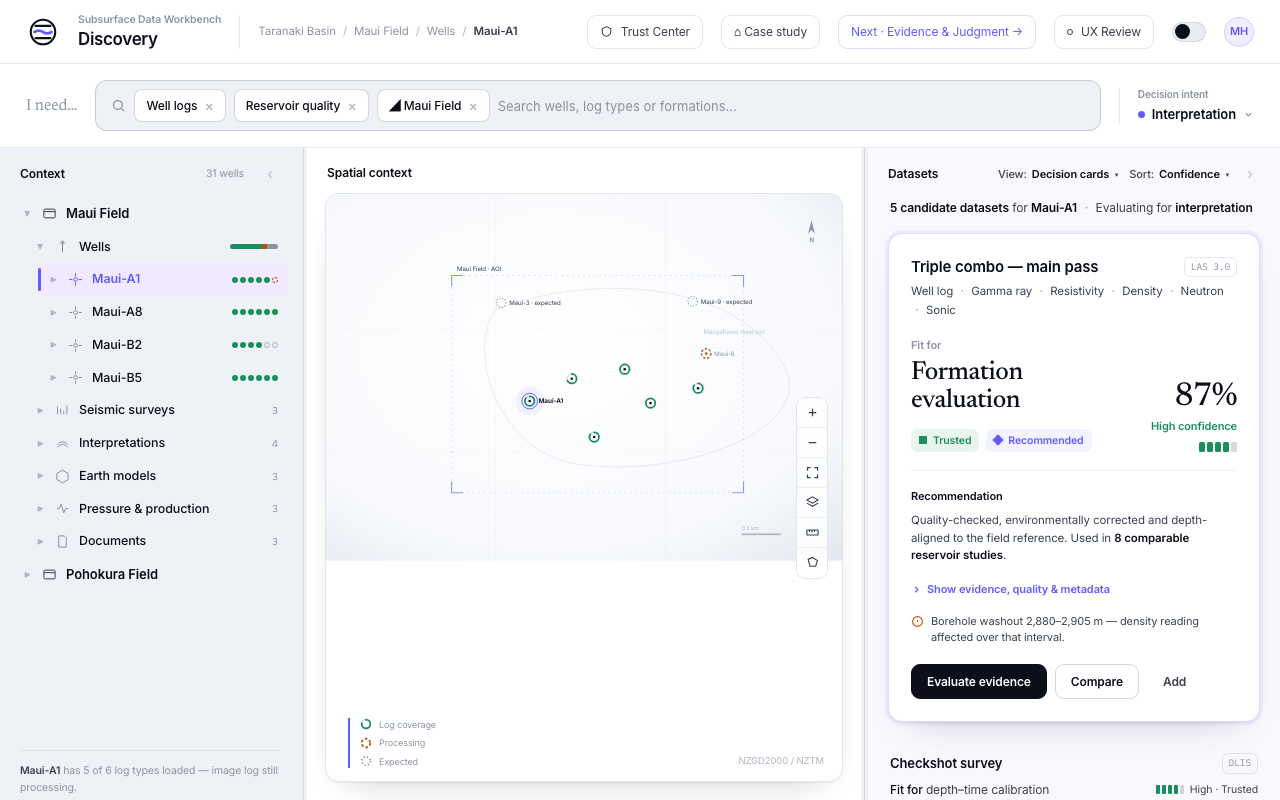Click Add on Triple combo card

click(1175, 682)
